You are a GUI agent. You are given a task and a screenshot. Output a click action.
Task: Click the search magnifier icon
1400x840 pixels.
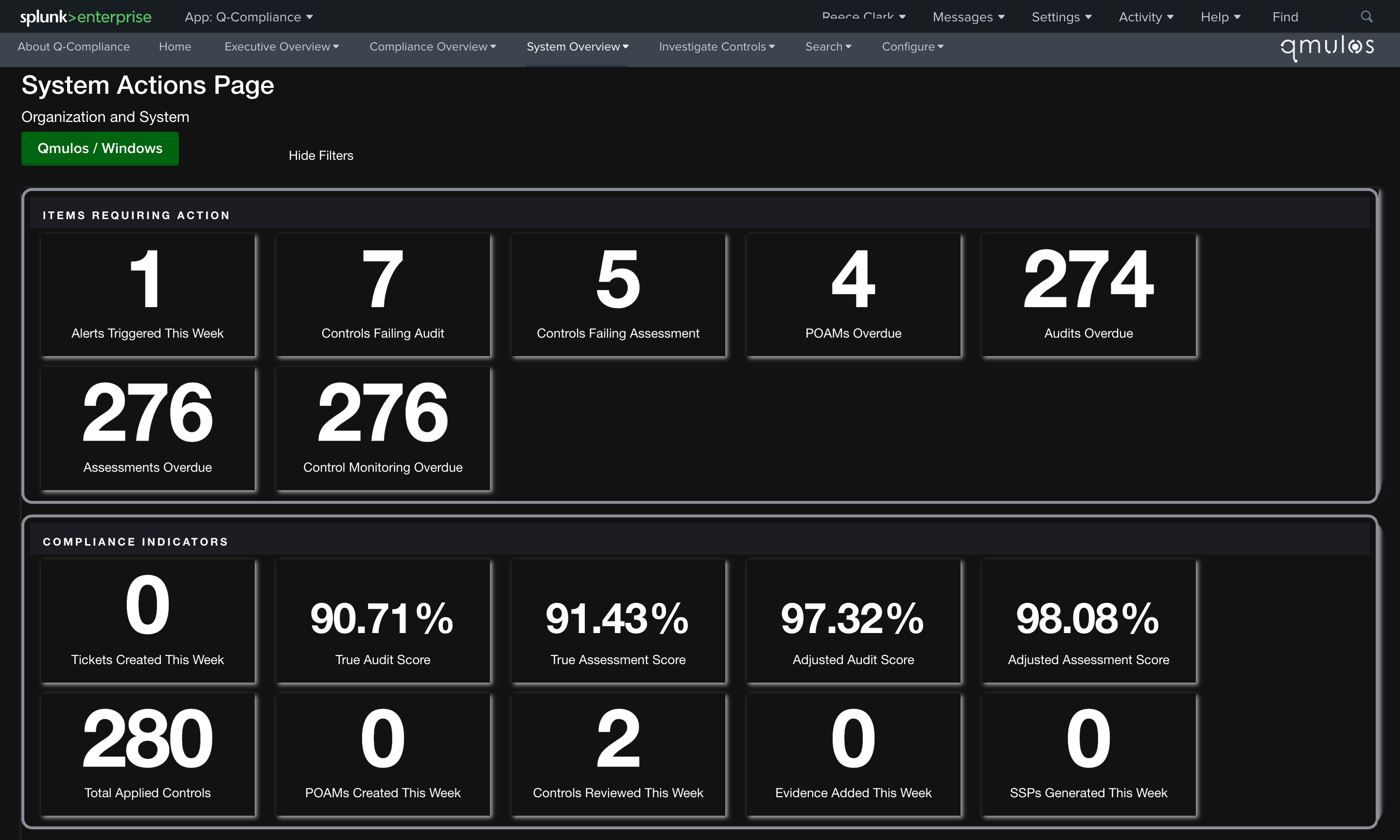click(x=1366, y=17)
